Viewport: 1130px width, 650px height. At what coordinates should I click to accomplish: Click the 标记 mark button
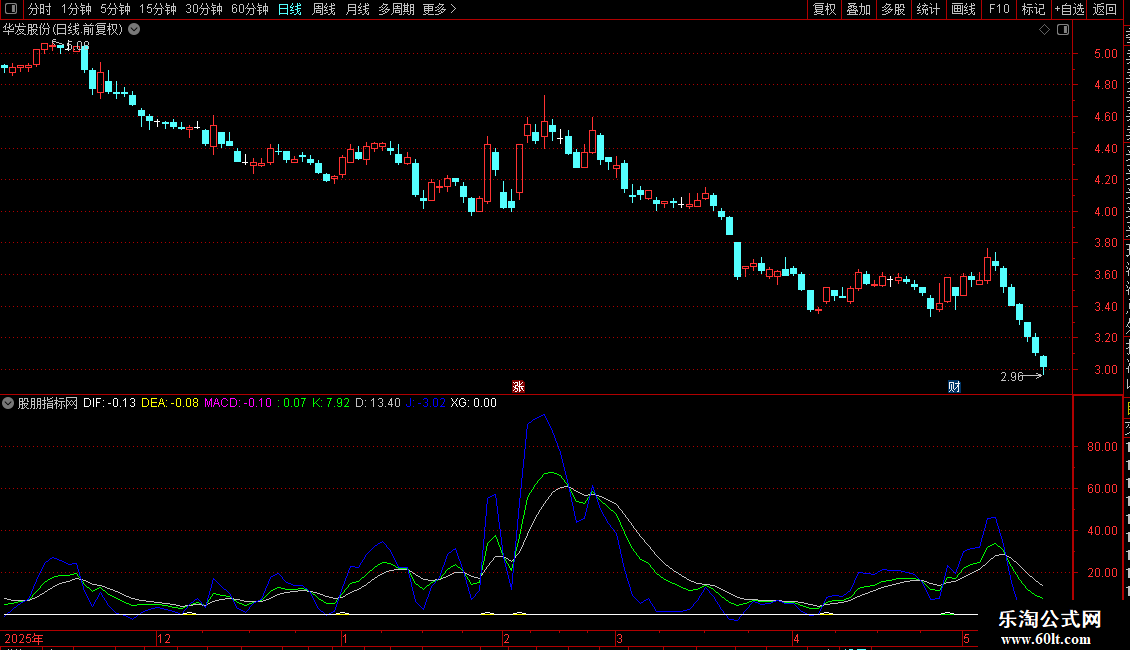[x=1033, y=9]
